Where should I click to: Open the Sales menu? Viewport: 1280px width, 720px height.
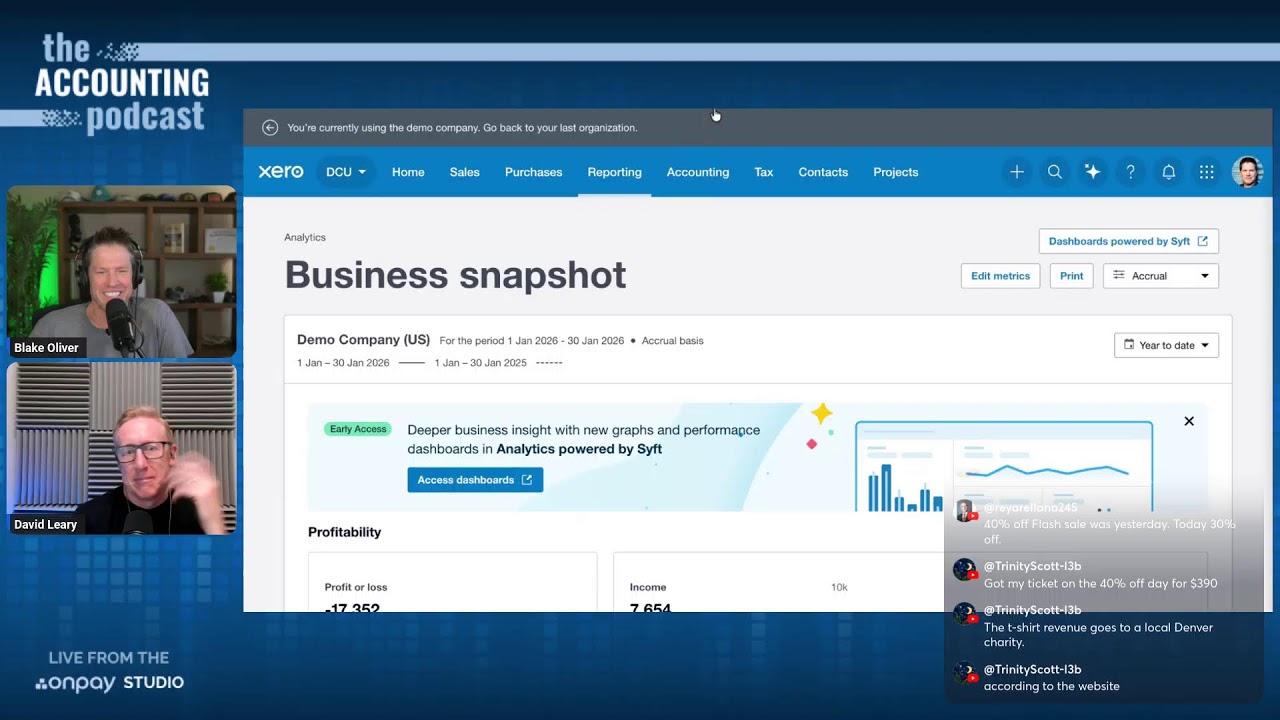tap(465, 172)
